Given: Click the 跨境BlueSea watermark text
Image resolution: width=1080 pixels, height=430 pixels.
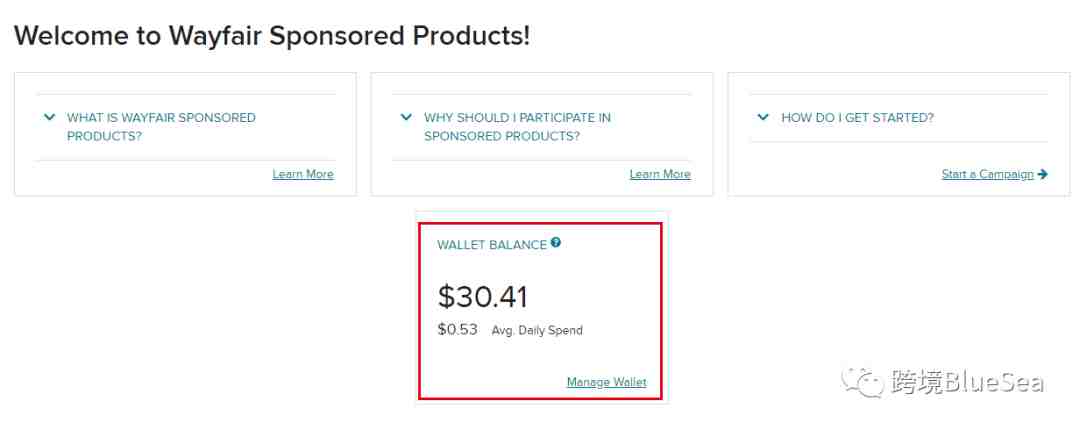Looking at the screenshot, I should coord(968,382).
